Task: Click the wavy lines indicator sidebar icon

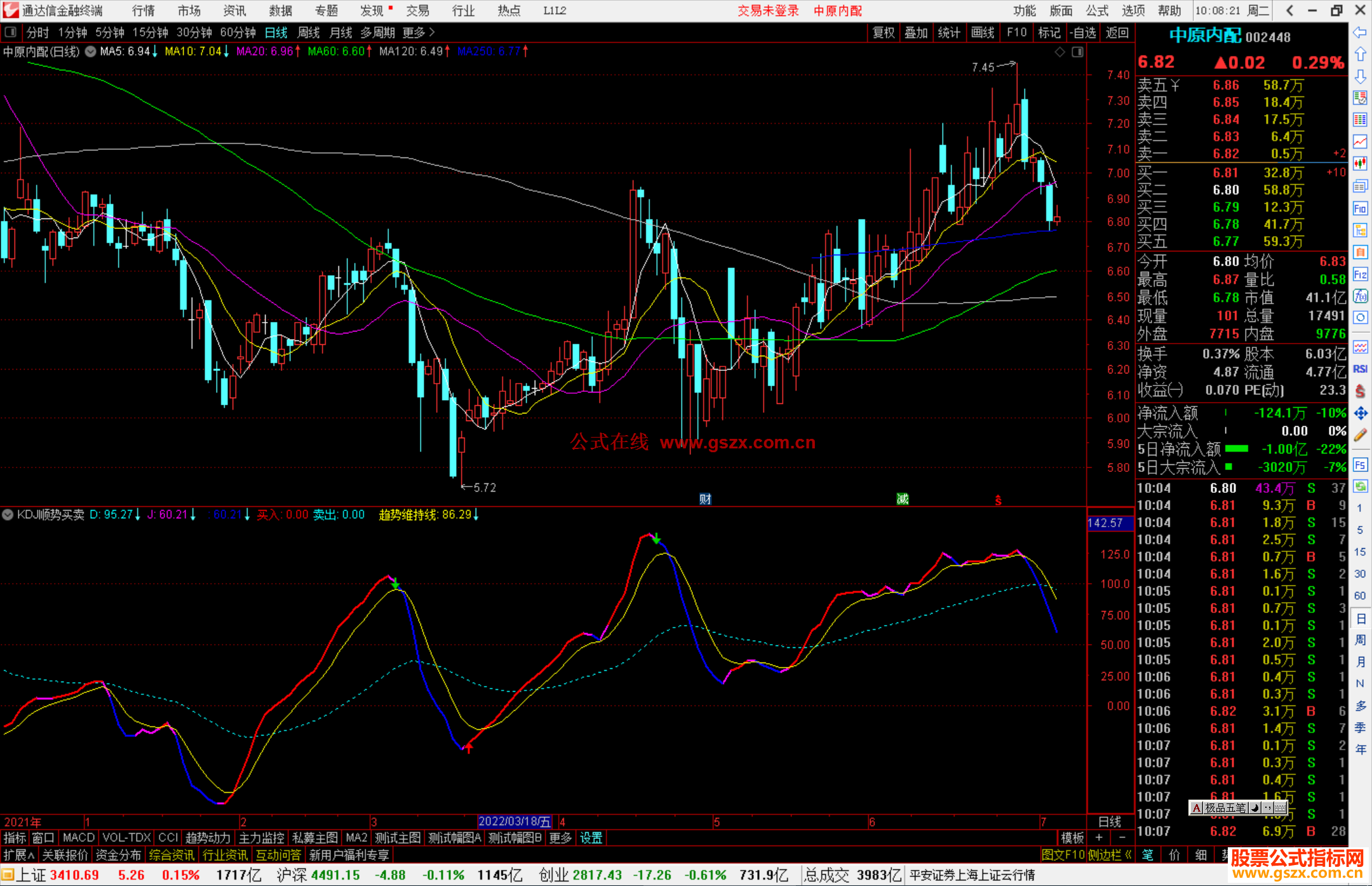Action: point(1360,347)
